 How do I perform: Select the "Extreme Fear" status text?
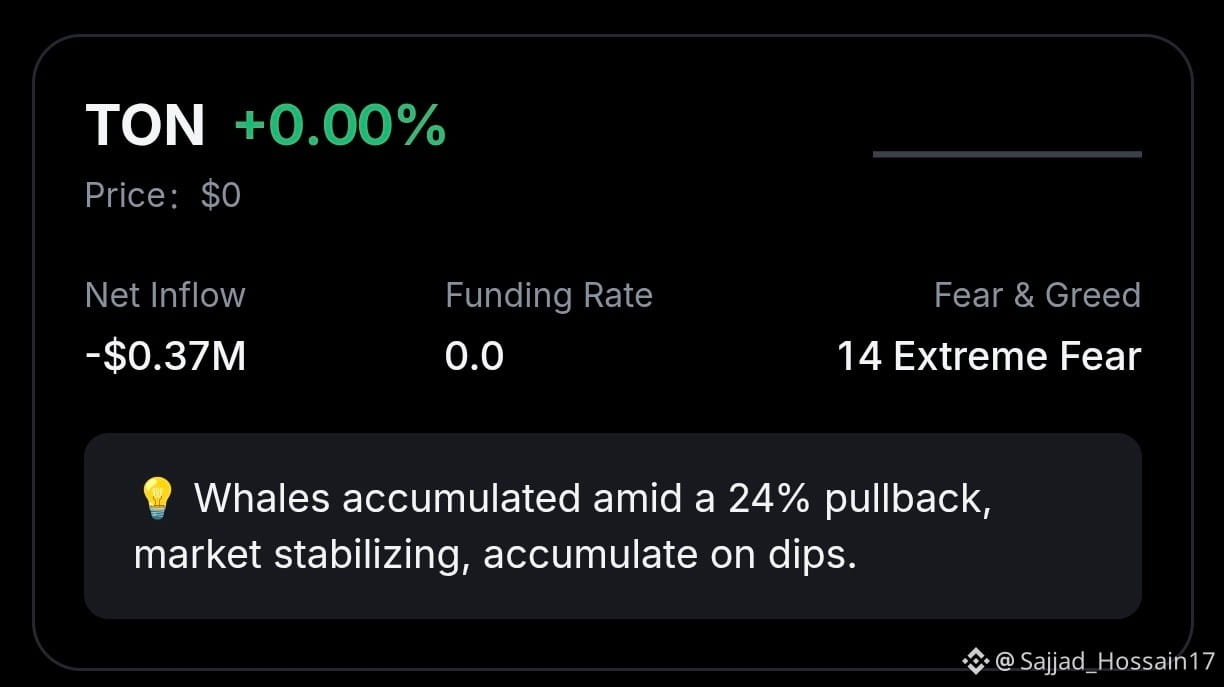coord(1017,356)
